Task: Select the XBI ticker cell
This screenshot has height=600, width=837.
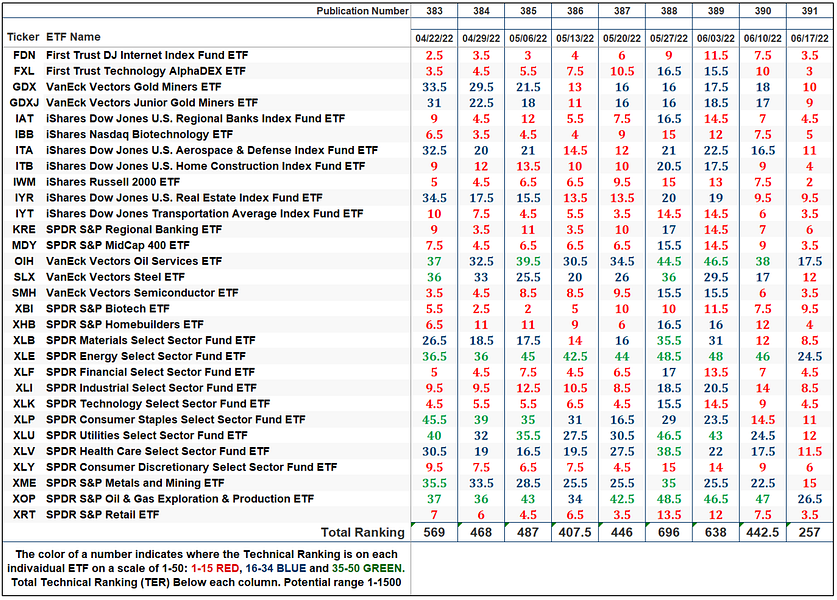Action: [24, 309]
